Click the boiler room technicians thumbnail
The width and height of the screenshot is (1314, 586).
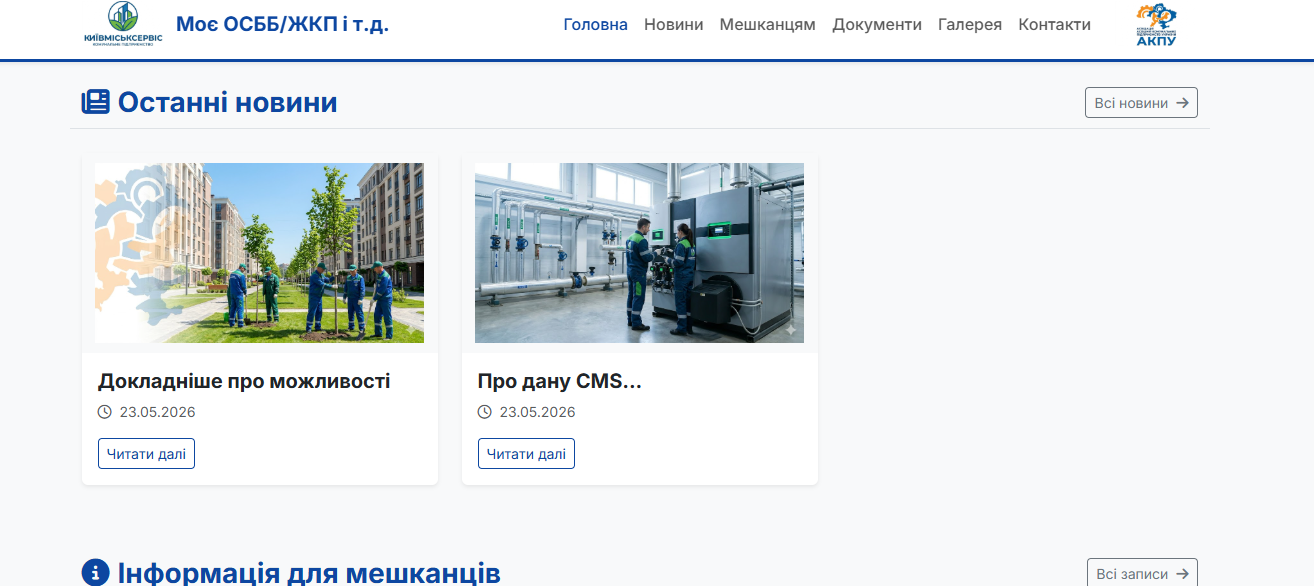coord(639,253)
